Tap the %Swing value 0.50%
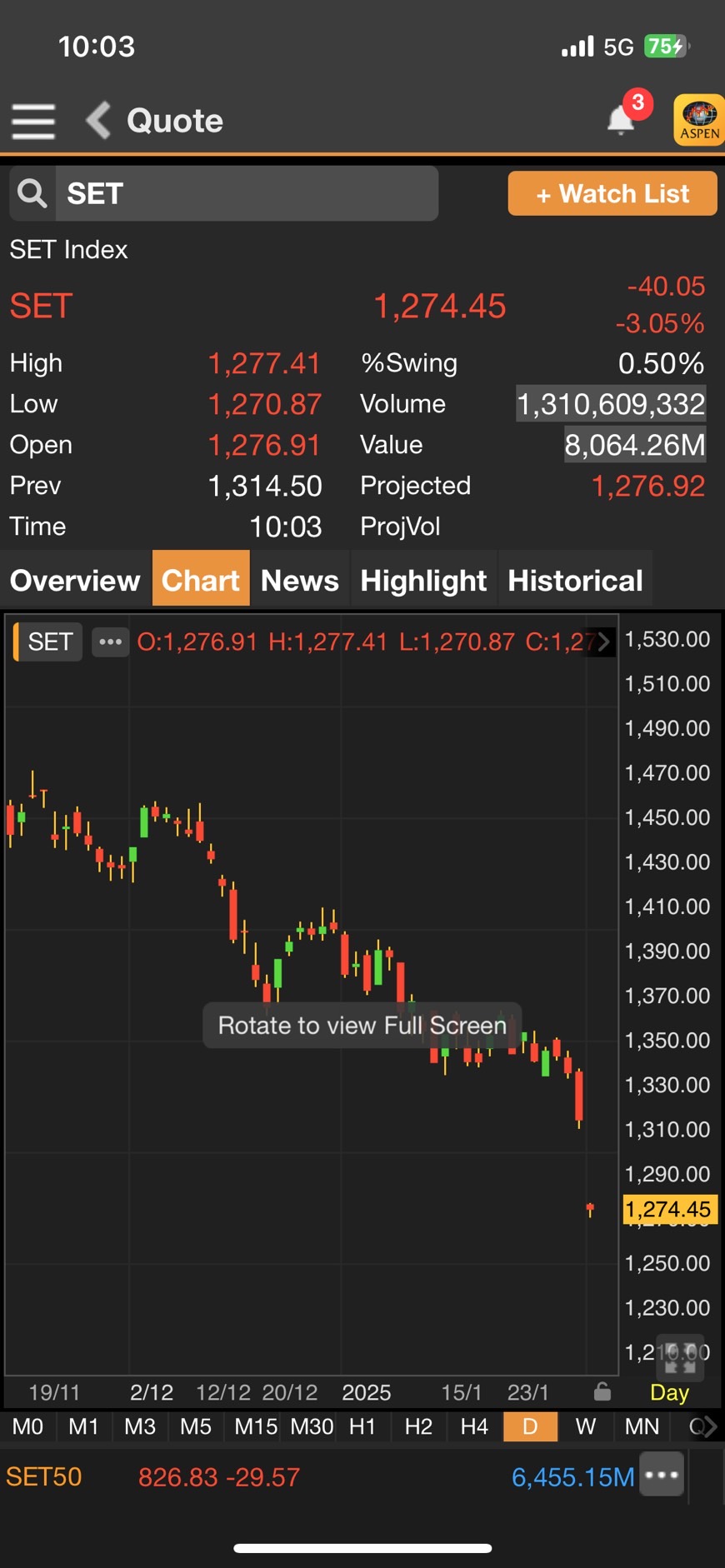Screen dimensions: 725x1568 tap(661, 363)
